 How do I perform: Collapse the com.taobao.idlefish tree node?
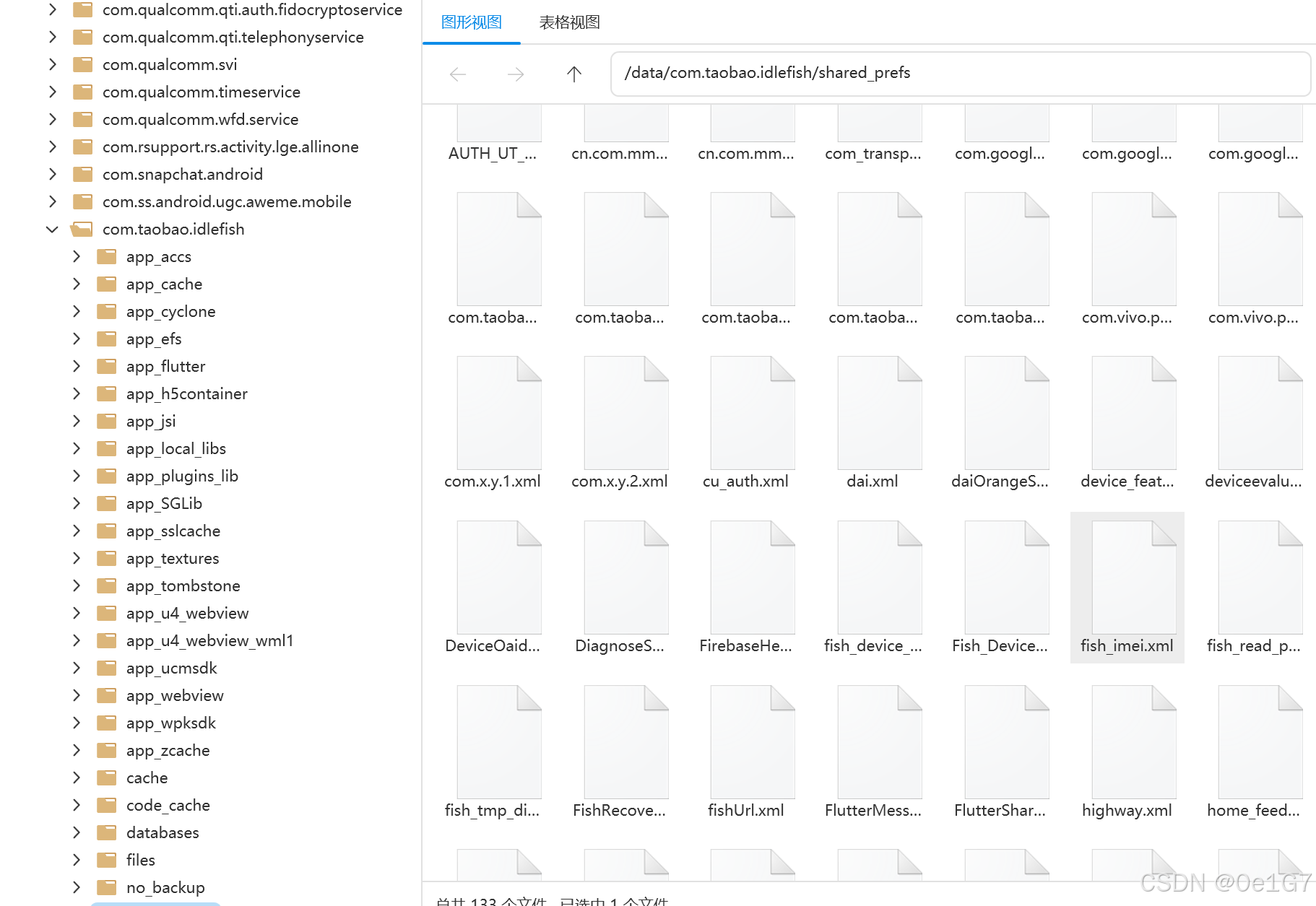click(x=52, y=230)
